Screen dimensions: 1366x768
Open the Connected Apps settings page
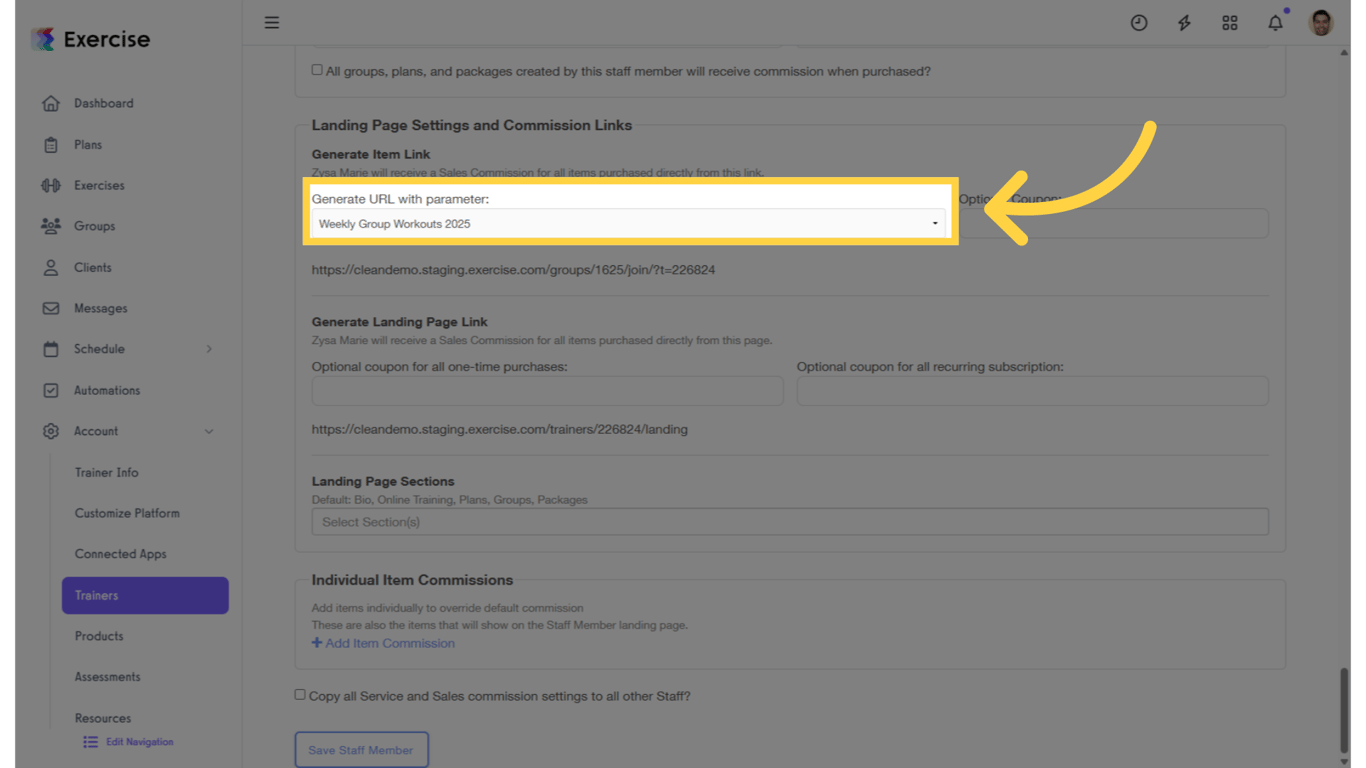pos(120,553)
